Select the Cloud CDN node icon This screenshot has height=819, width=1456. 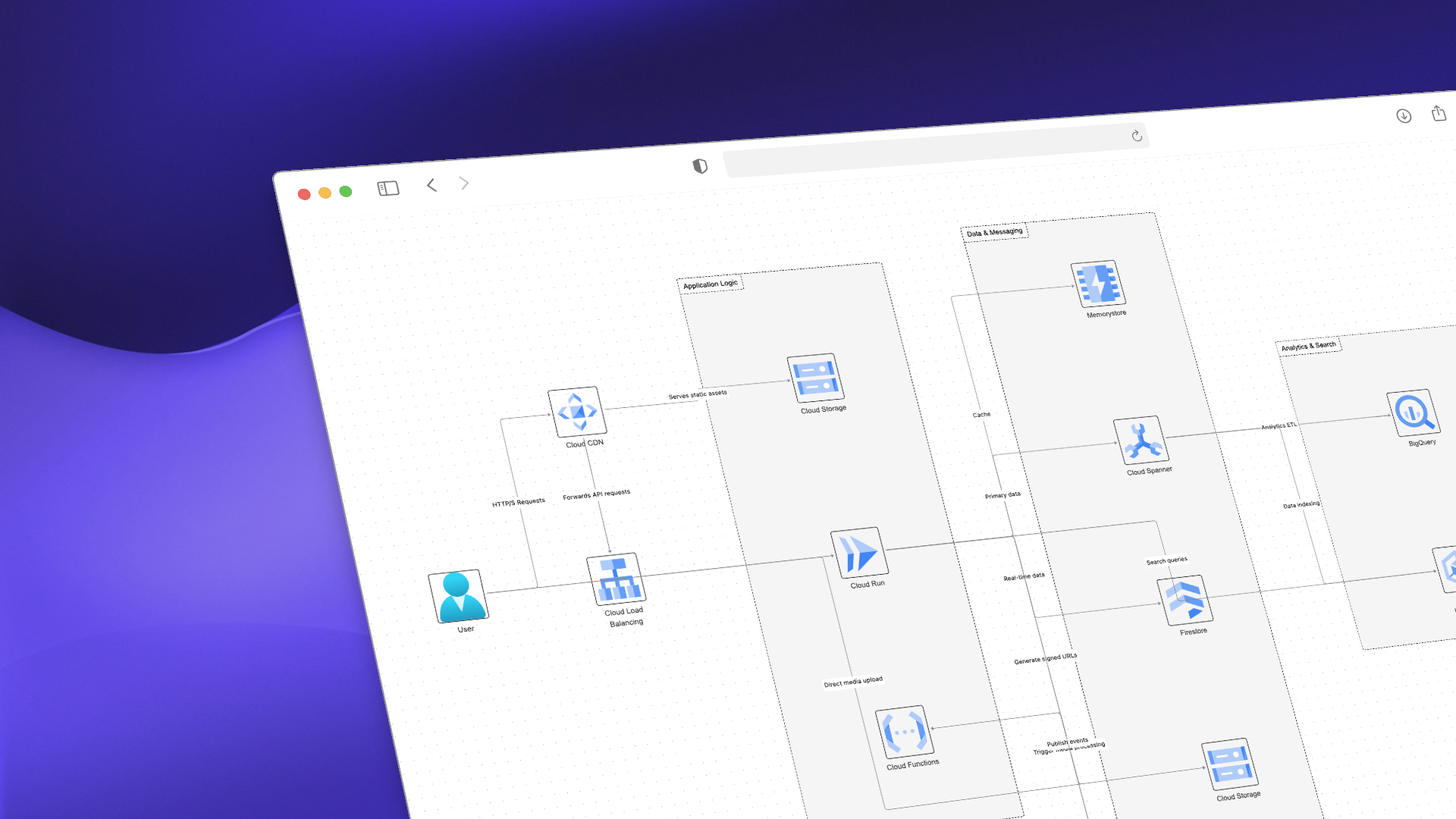(x=577, y=412)
